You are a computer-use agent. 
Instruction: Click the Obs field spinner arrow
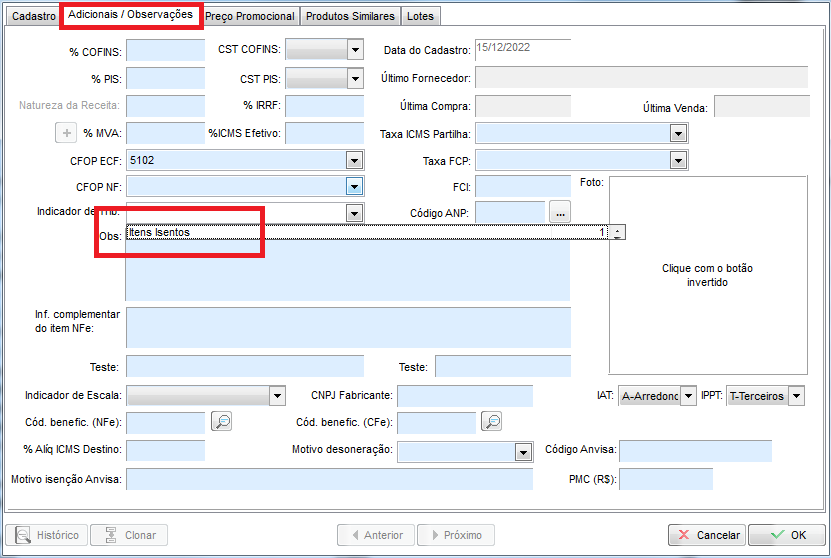click(618, 232)
